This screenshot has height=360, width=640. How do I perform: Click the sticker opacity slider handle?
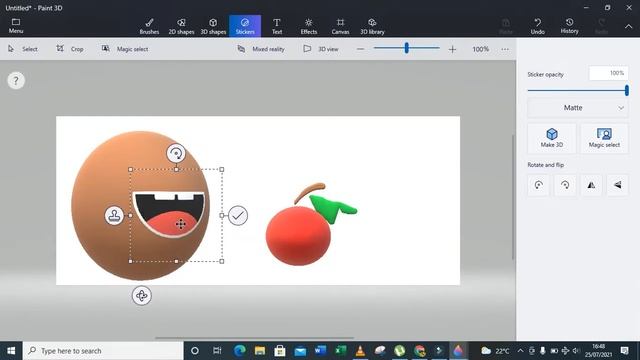(627, 90)
